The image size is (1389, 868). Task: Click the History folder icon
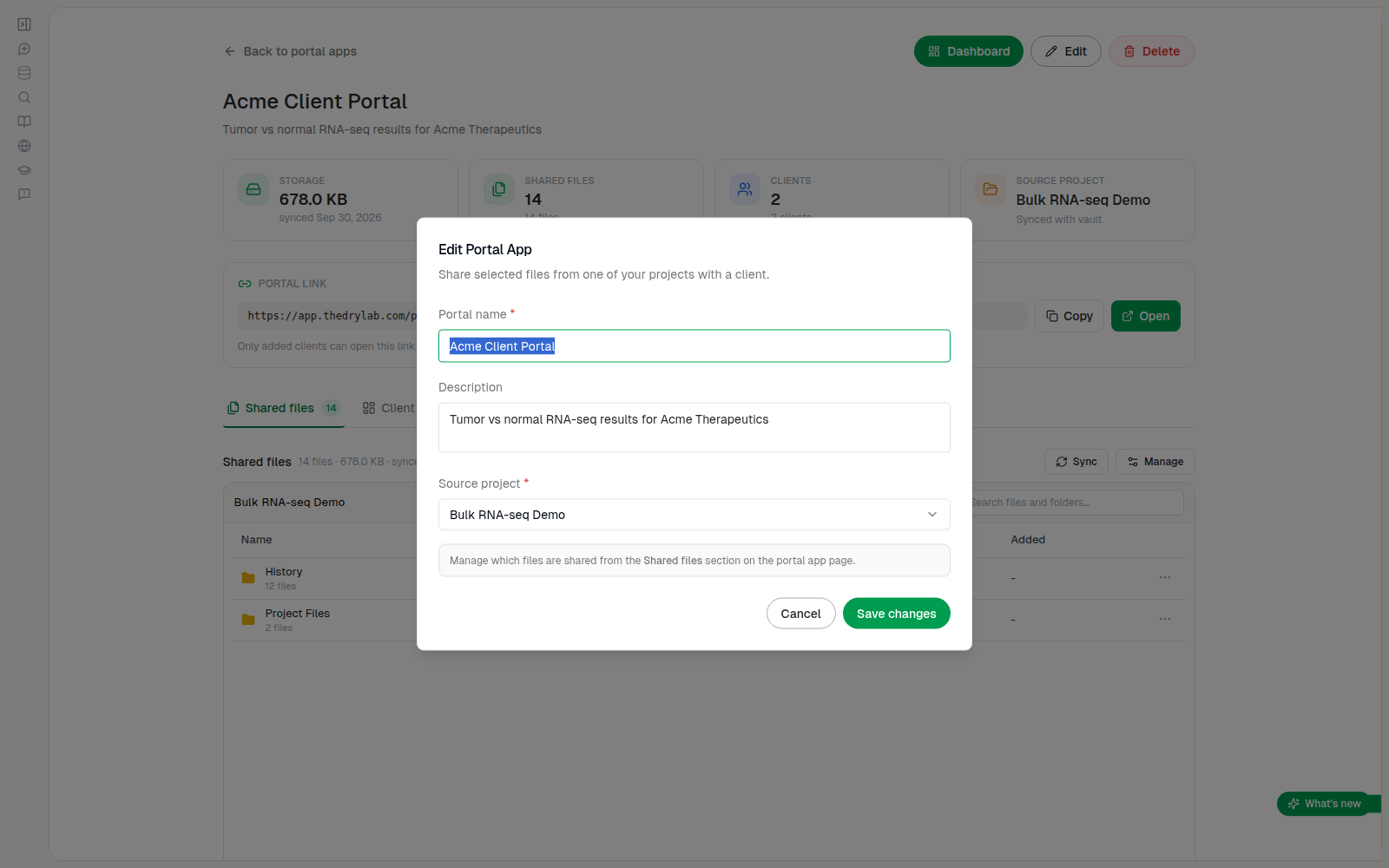point(248,578)
